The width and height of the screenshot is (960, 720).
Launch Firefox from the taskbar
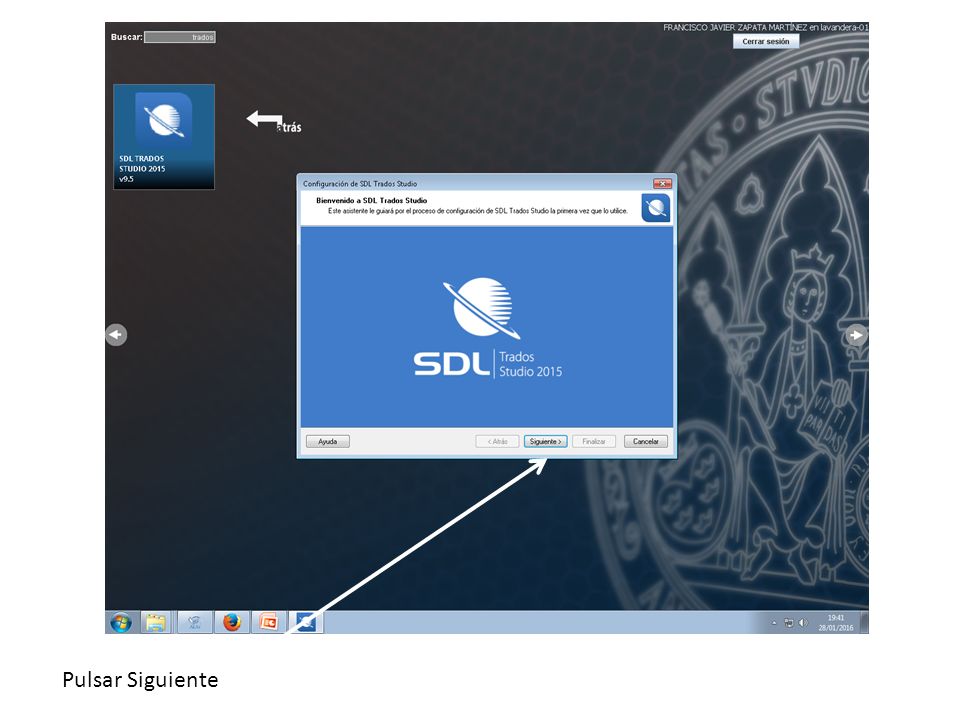pos(232,623)
